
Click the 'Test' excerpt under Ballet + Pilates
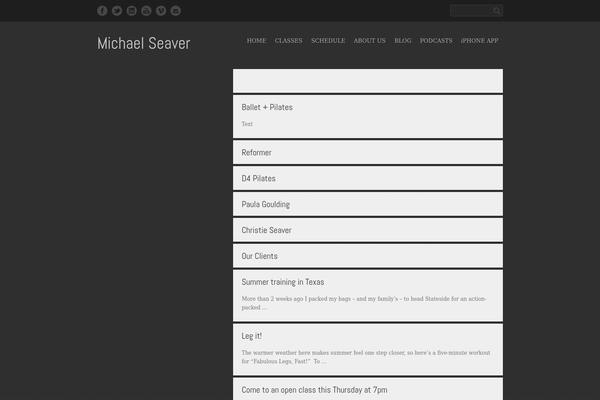(x=247, y=124)
